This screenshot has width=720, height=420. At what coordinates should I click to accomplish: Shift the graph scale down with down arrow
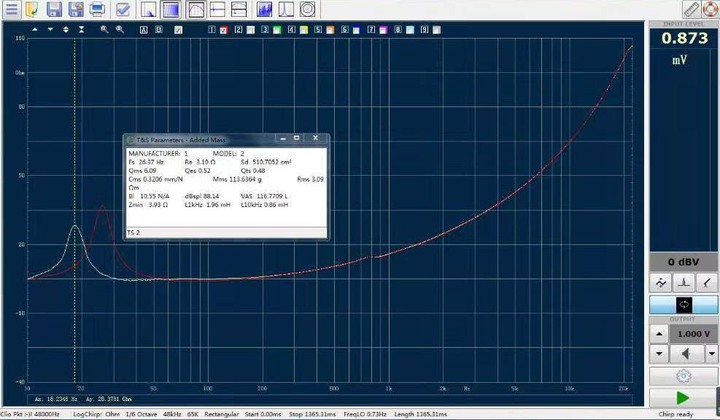pyautogui.click(x=51, y=30)
